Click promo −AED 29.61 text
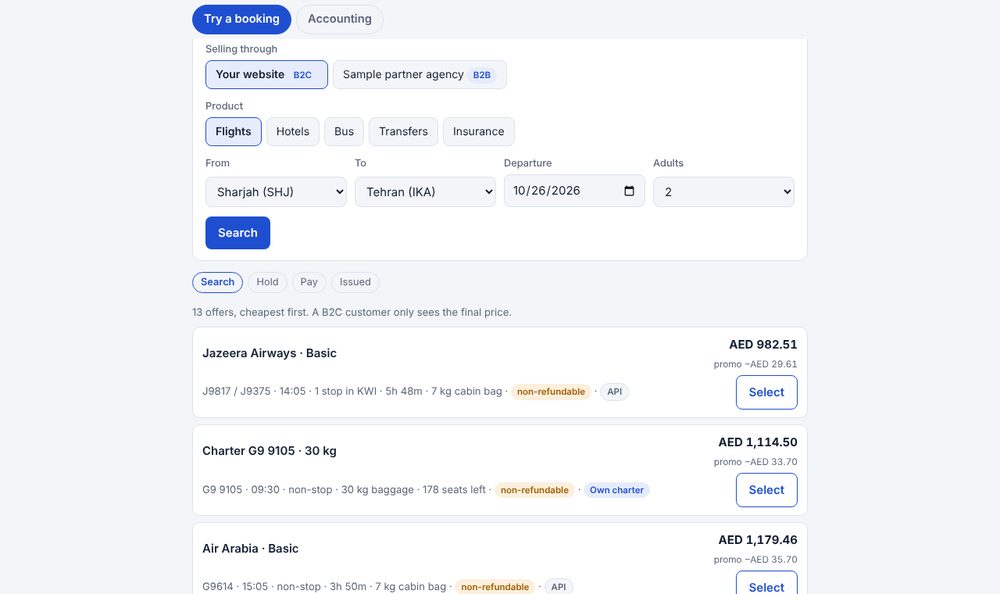The image size is (1000, 594). (755, 364)
